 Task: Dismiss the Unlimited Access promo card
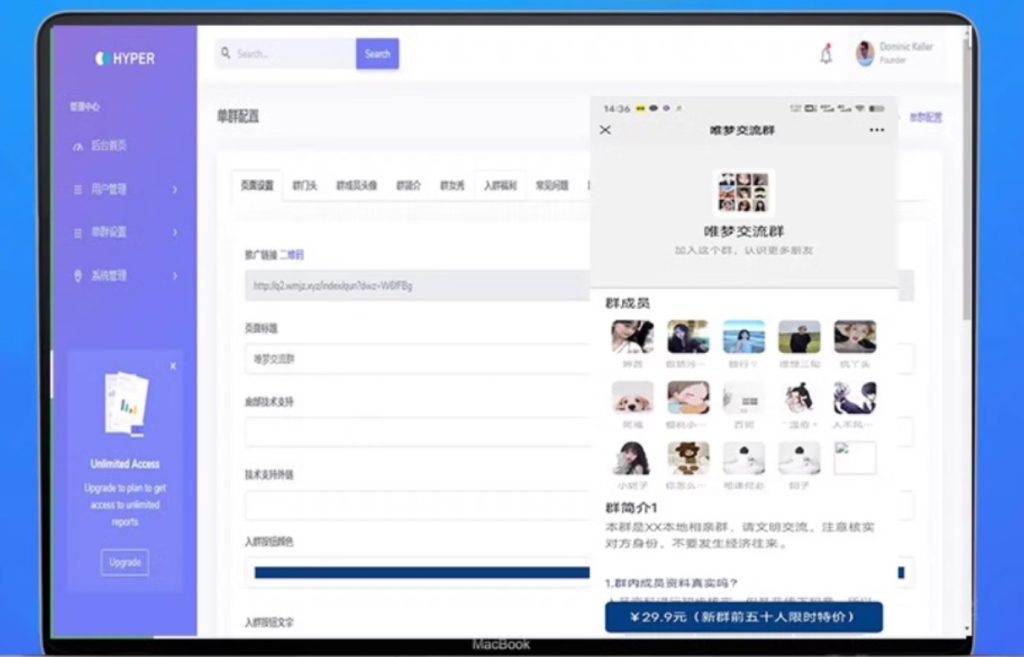coord(173,366)
